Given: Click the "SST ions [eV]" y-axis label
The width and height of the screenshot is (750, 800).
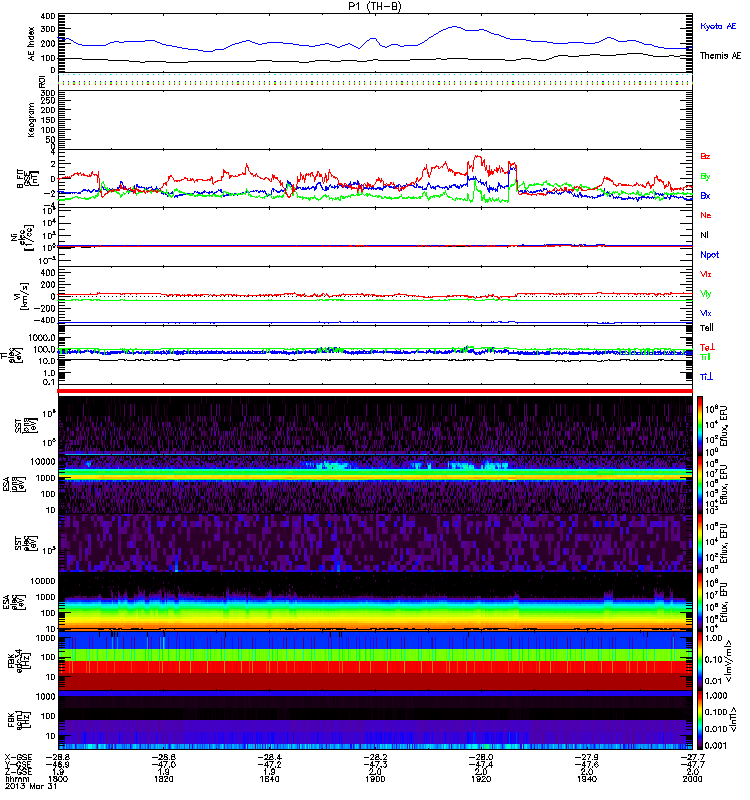Looking at the screenshot, I should pos(26,424).
